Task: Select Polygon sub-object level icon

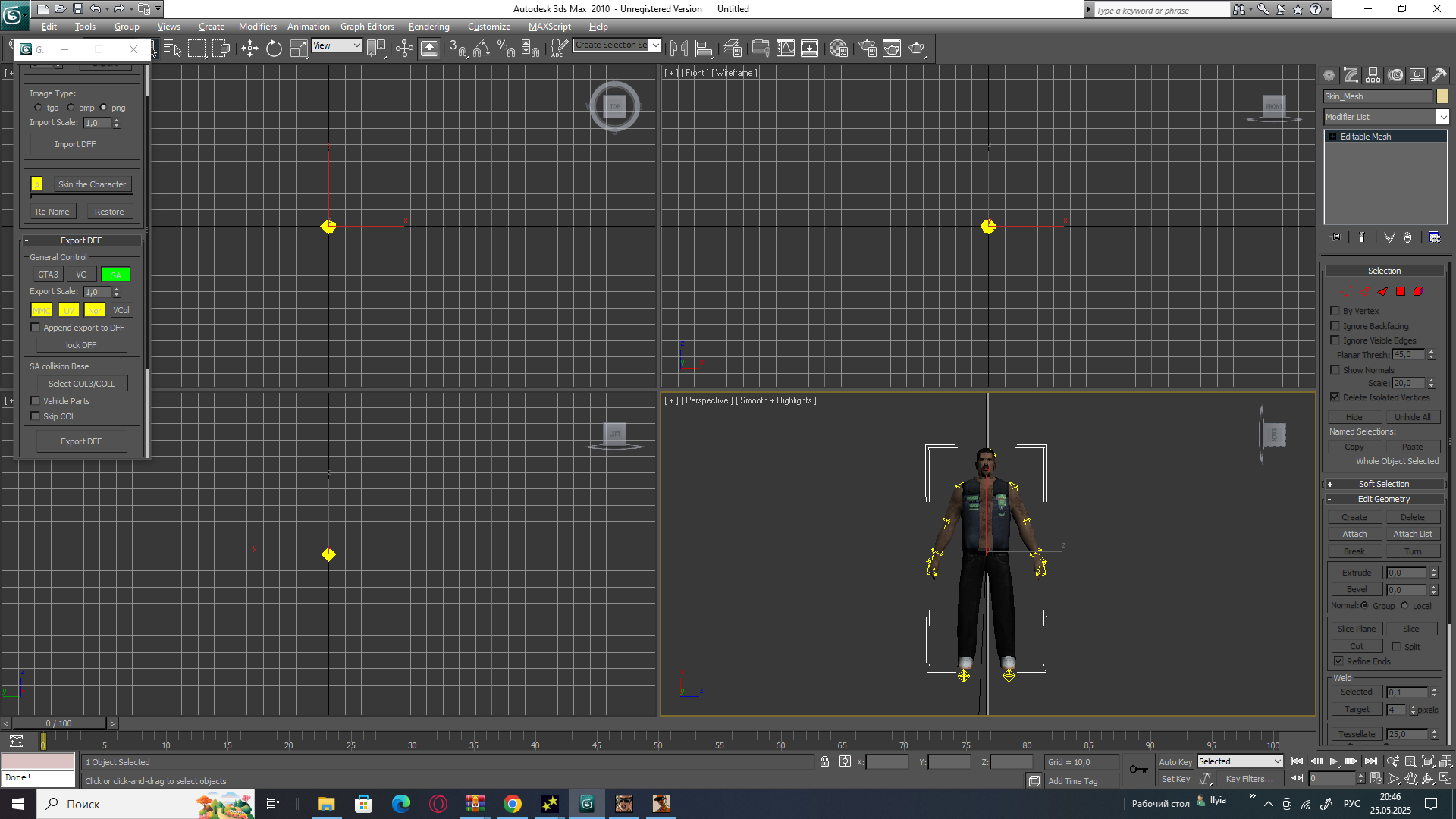Action: 1400,291
